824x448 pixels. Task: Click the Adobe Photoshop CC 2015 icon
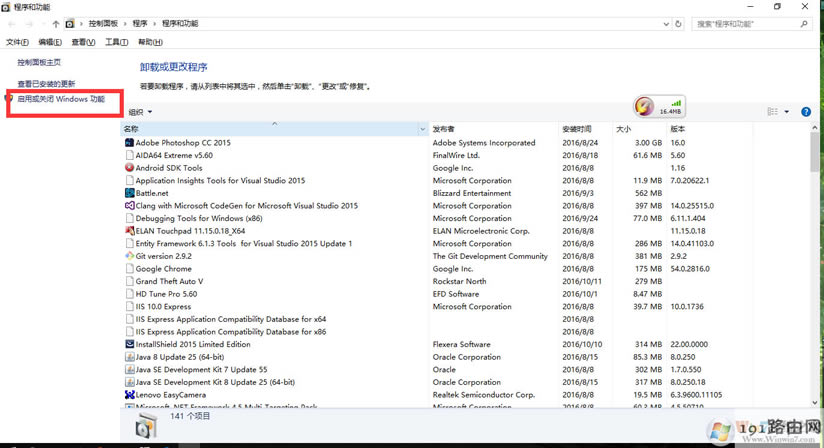[129, 143]
